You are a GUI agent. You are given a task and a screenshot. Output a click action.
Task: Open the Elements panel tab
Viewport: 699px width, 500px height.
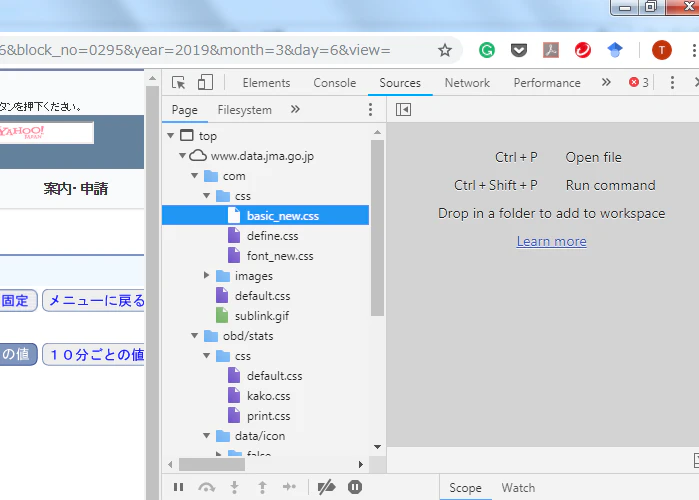pyautogui.click(x=266, y=83)
